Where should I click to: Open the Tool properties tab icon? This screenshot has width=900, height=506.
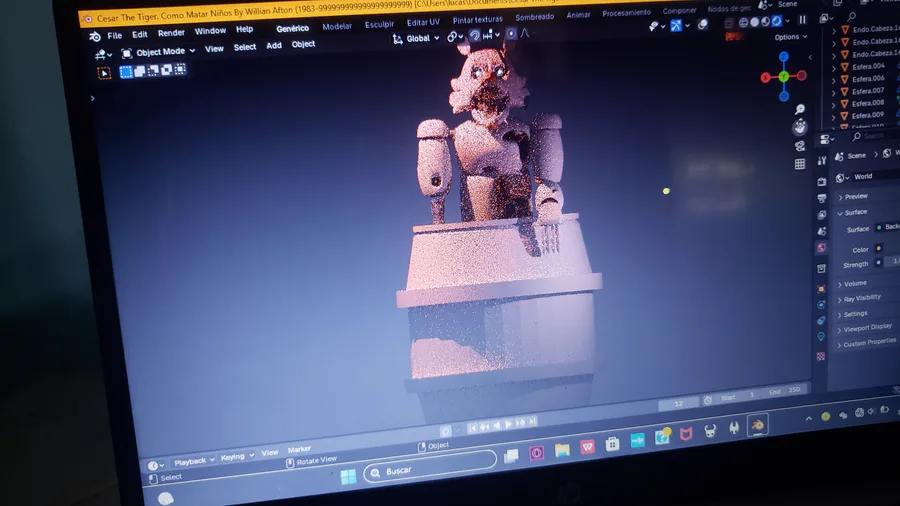822,161
